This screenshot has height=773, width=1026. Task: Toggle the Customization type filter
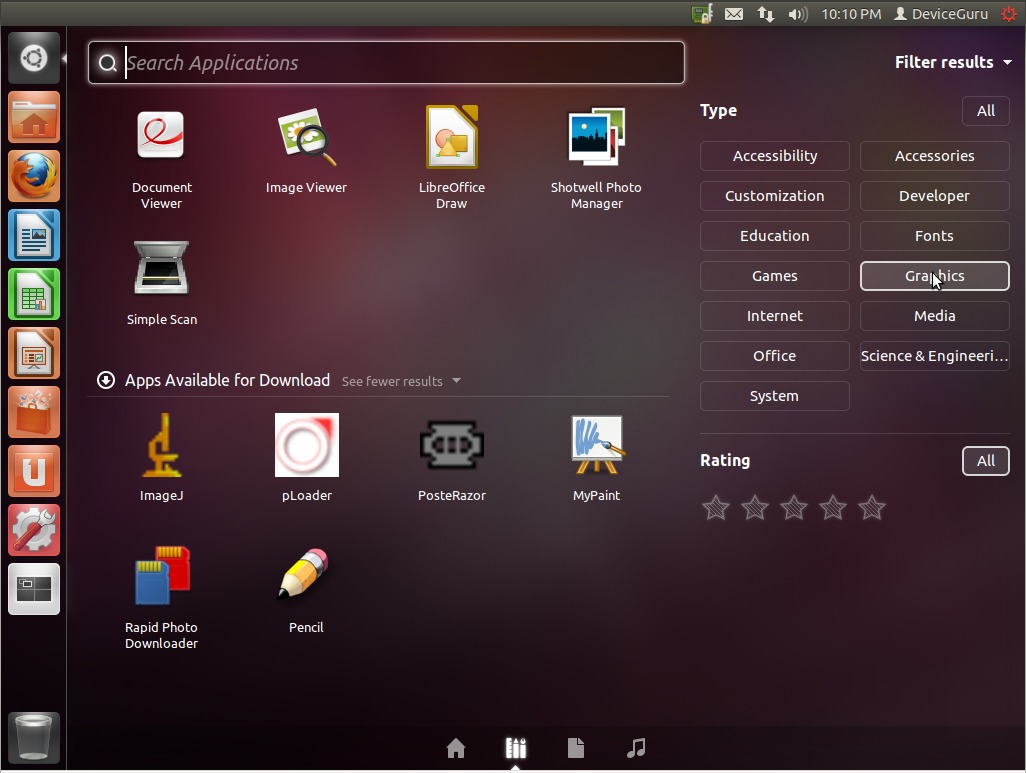(775, 196)
